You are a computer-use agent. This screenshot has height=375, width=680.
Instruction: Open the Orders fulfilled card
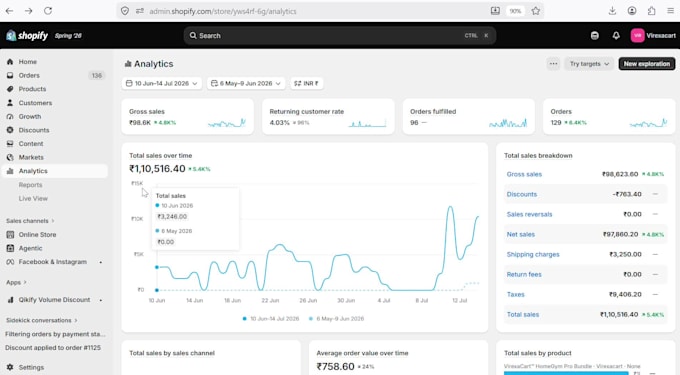pyautogui.click(x=469, y=117)
